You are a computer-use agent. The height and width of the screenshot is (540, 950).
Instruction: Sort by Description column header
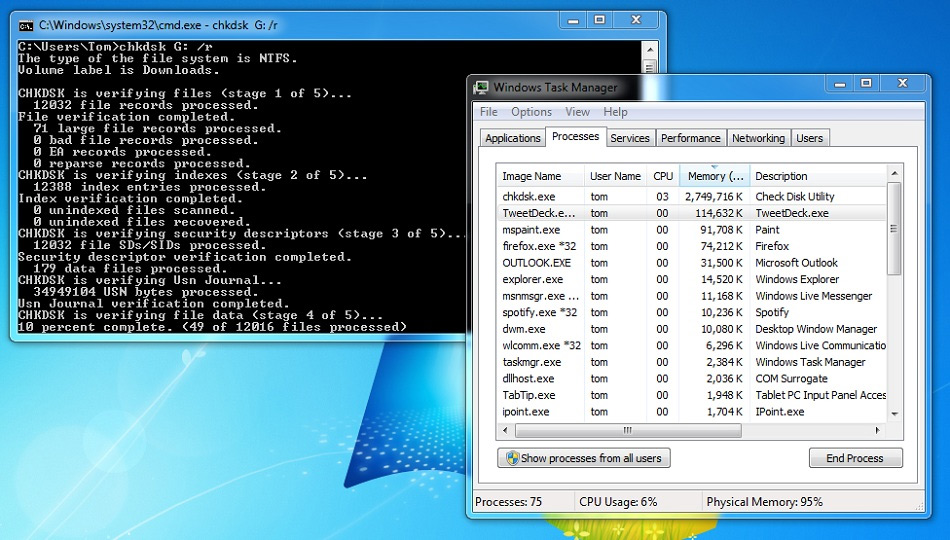pos(818,176)
